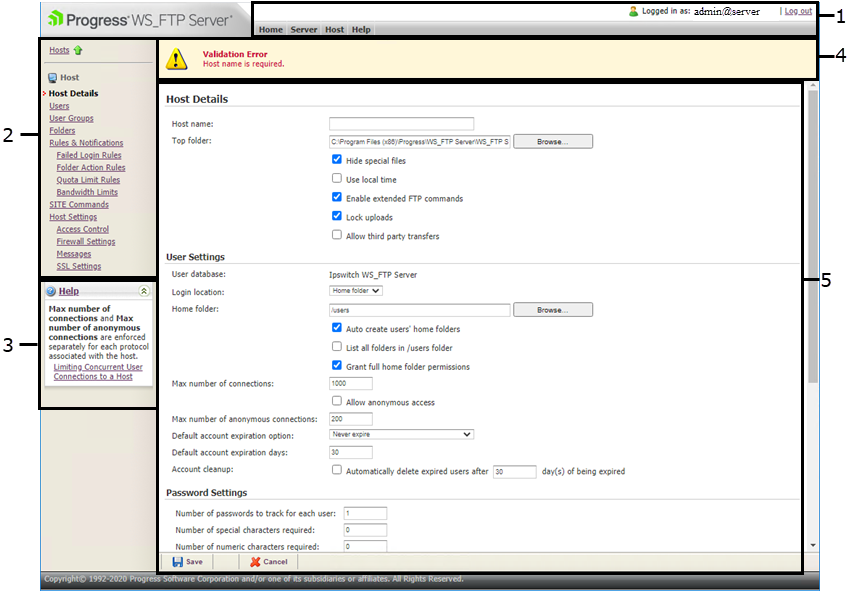The height and width of the screenshot is (591, 854).
Task: Click Number of special characters required field
Action: tap(365, 529)
